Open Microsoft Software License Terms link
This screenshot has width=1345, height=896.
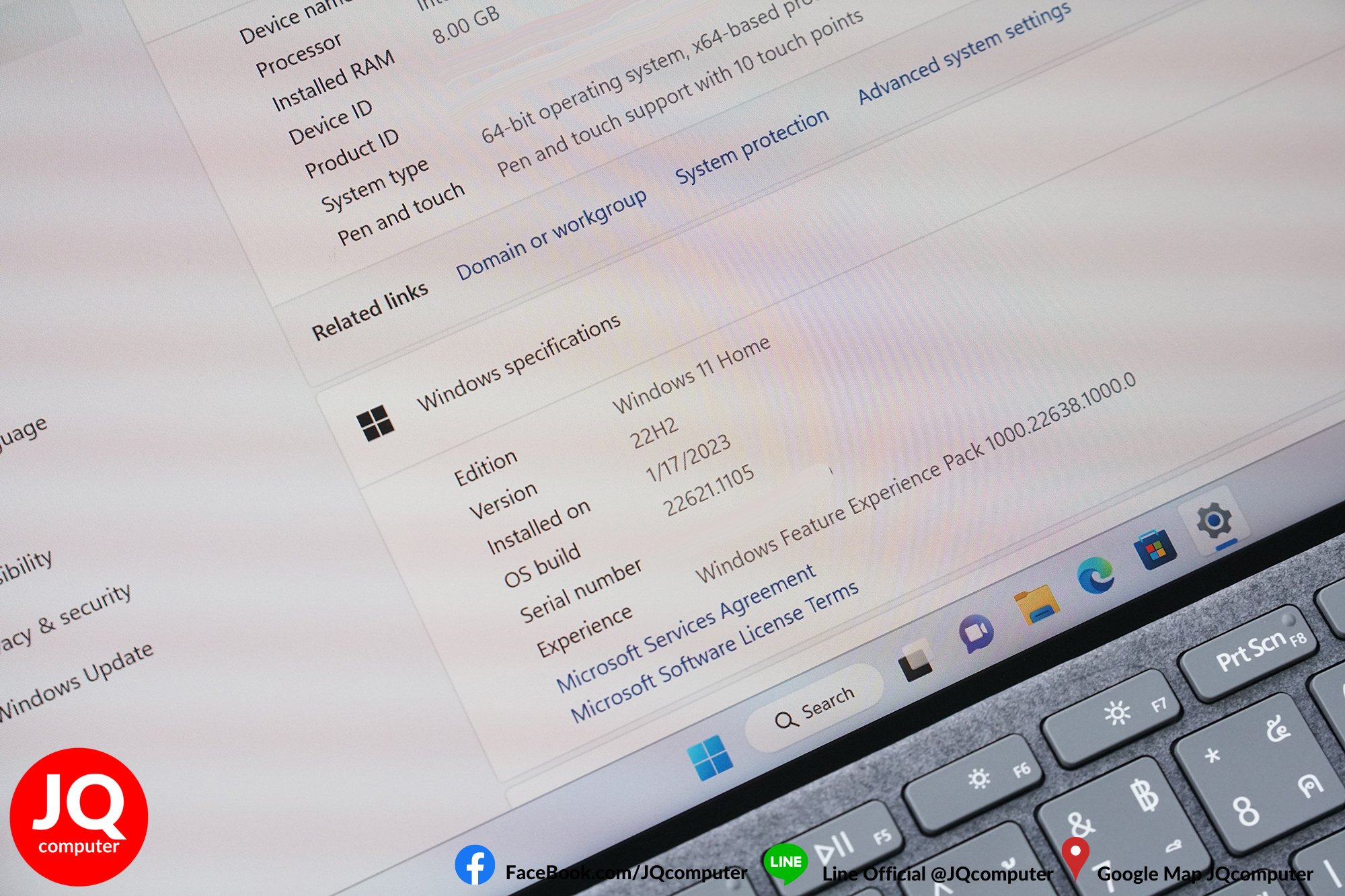(x=714, y=651)
